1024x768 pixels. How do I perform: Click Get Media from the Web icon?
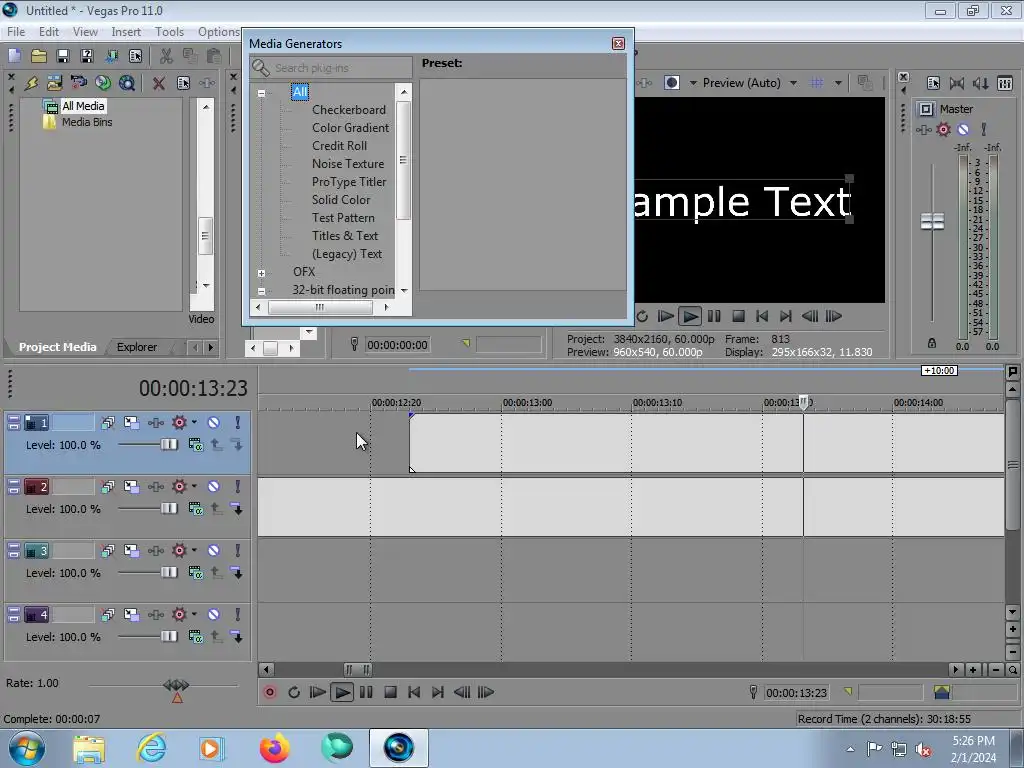(x=127, y=83)
